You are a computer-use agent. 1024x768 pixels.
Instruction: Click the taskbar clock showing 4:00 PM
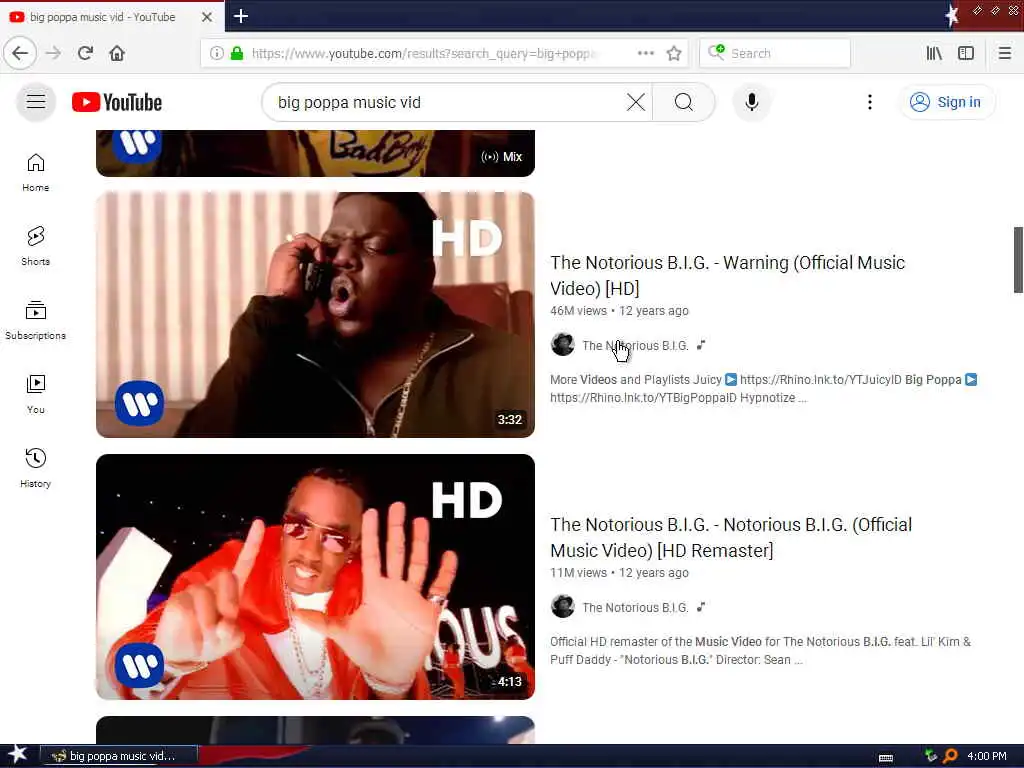pos(987,756)
